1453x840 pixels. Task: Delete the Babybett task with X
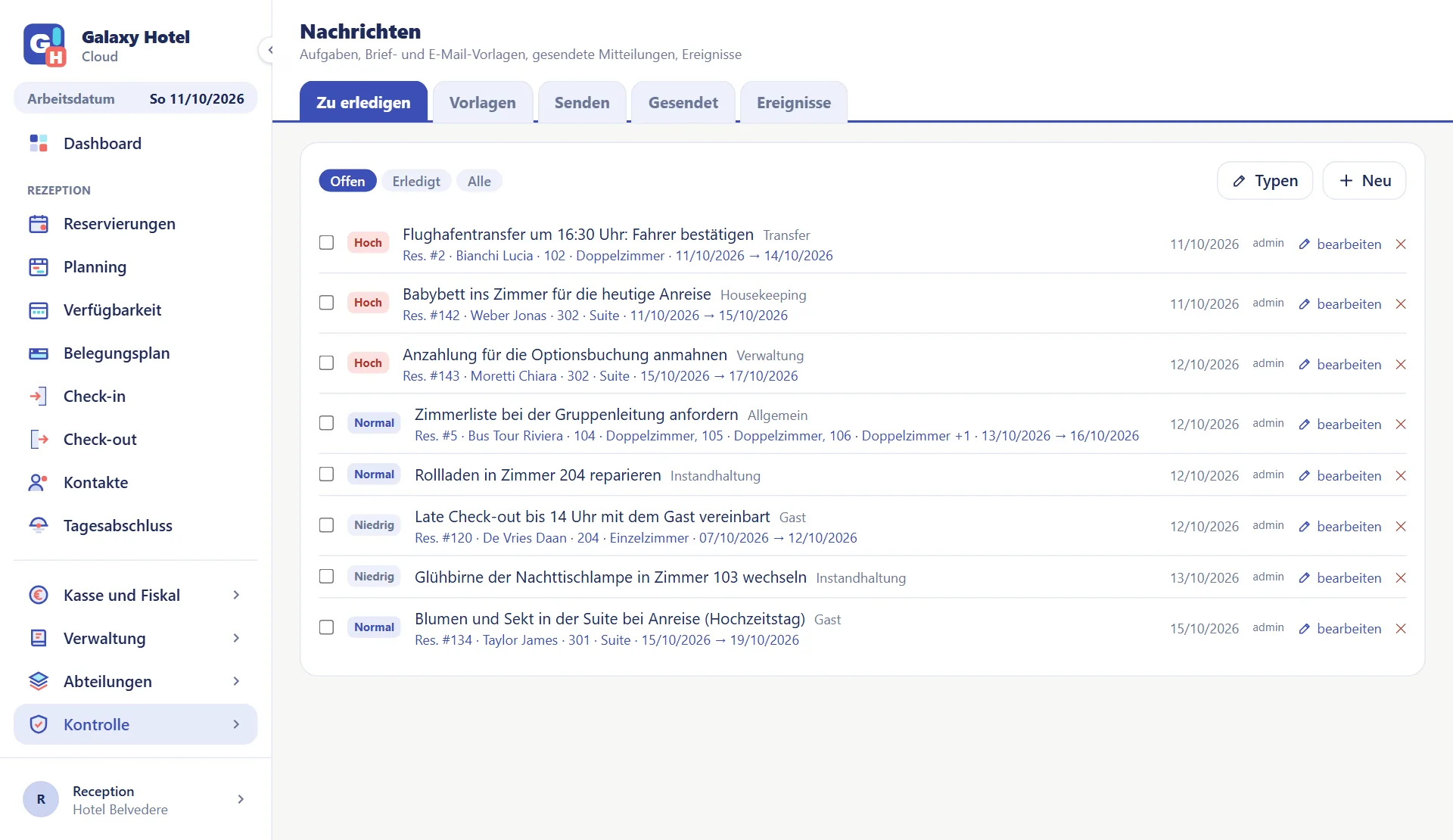(1401, 304)
